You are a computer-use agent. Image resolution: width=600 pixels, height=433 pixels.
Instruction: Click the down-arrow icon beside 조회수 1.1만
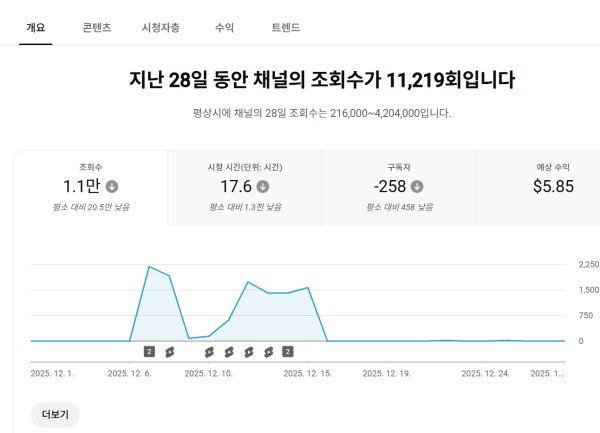(x=112, y=186)
